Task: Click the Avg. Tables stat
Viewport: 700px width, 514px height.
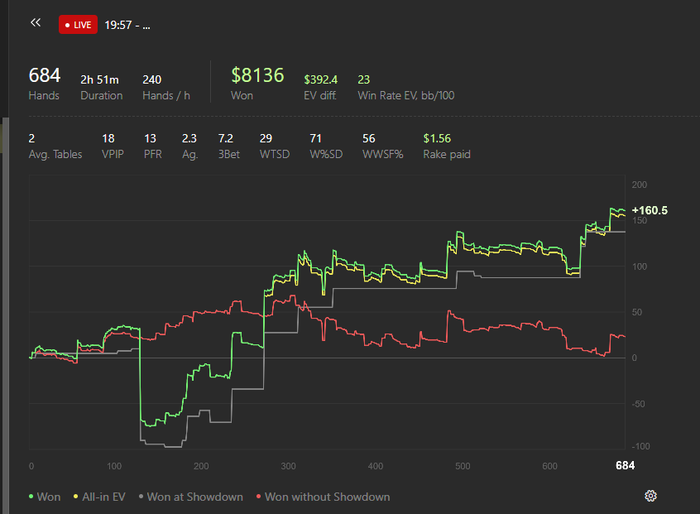Action: click(55, 146)
